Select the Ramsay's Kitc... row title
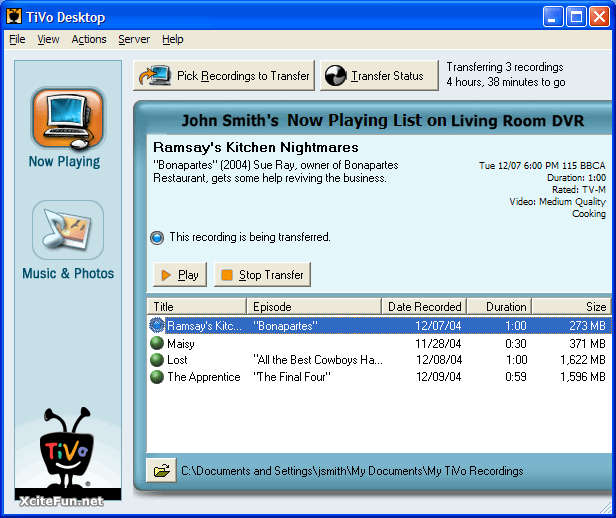 pos(204,326)
